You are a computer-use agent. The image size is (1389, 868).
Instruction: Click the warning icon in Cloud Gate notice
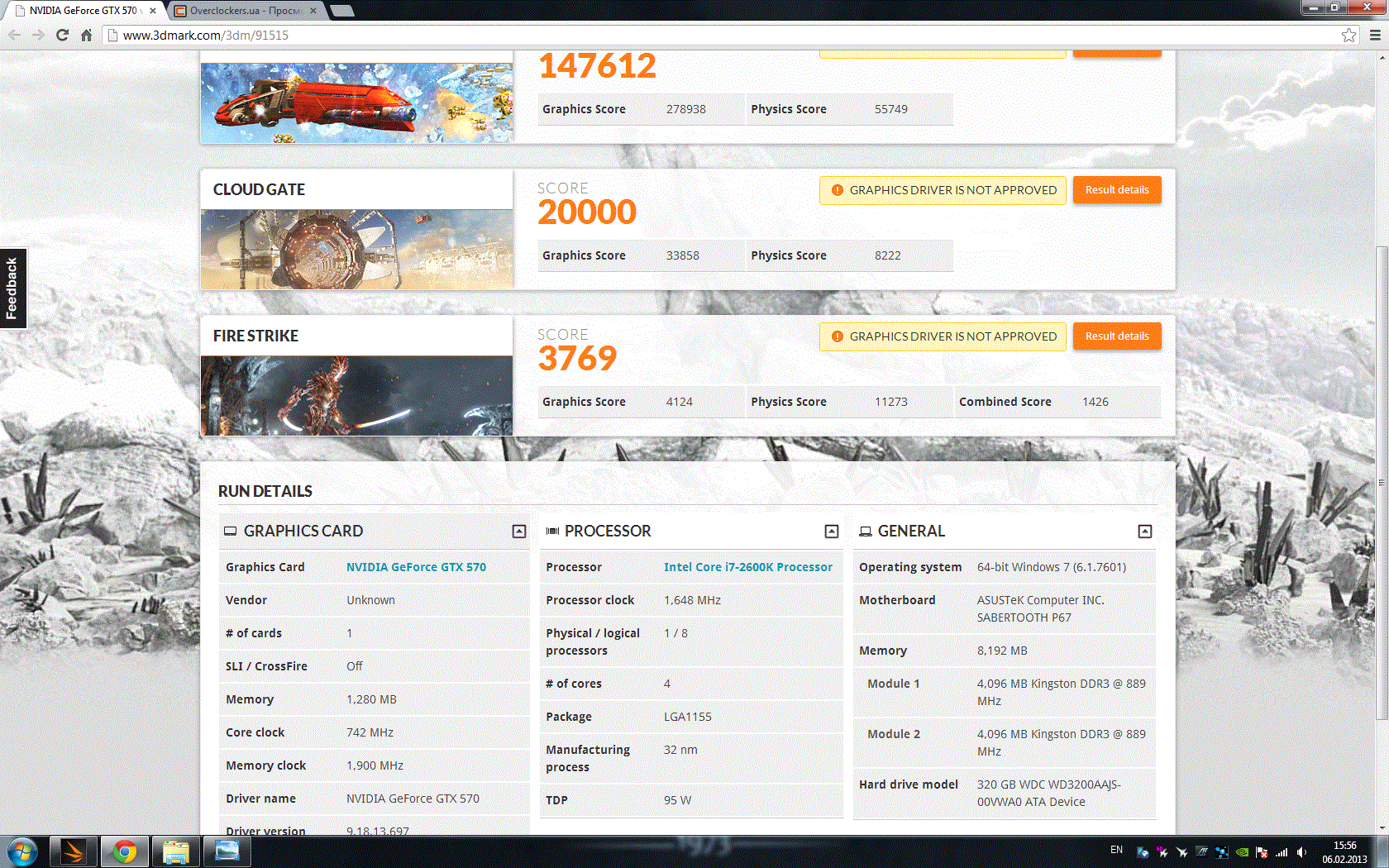click(837, 190)
